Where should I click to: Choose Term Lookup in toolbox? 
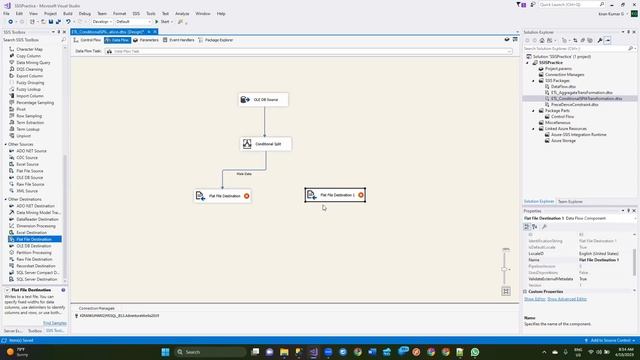(x=28, y=129)
